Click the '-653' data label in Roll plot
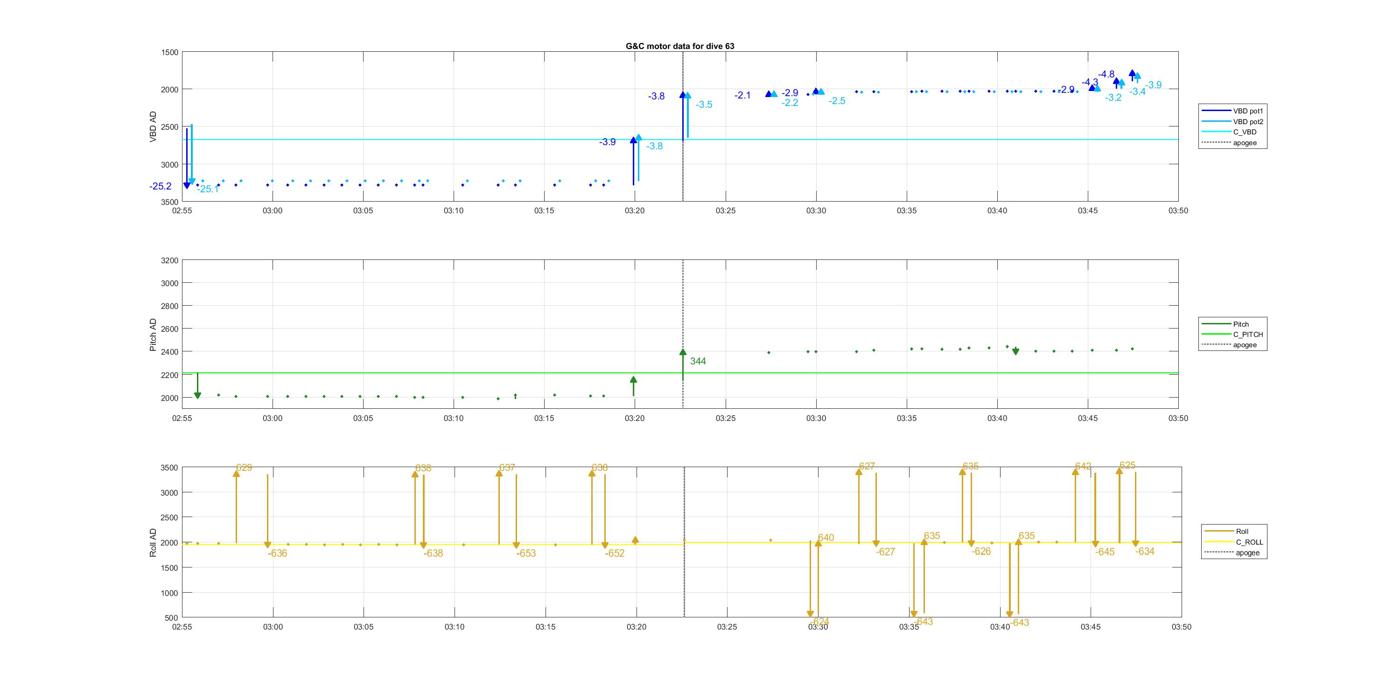The width and height of the screenshot is (1400, 693). pyautogui.click(x=526, y=553)
